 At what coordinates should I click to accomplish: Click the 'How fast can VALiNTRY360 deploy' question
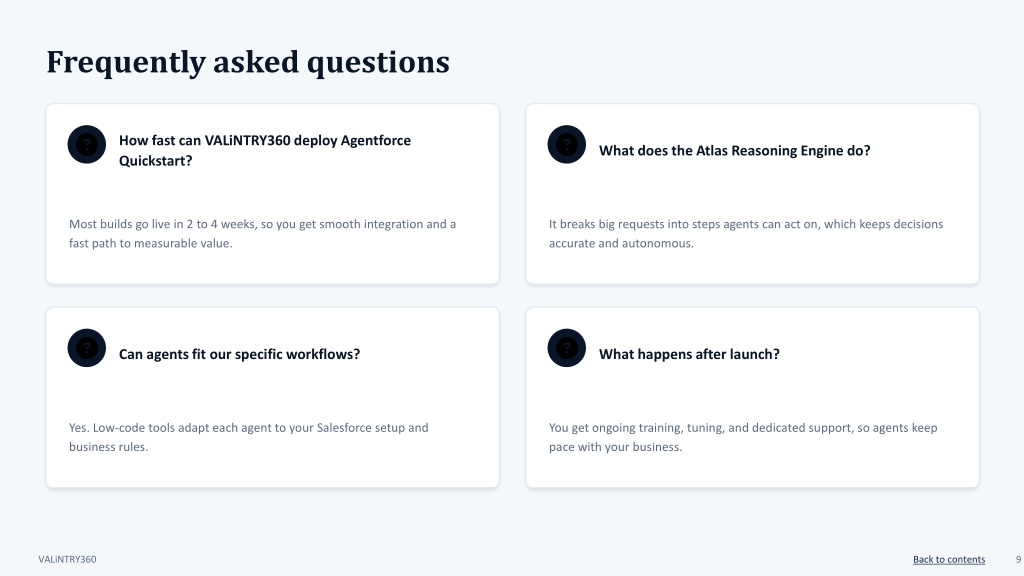[x=264, y=150]
